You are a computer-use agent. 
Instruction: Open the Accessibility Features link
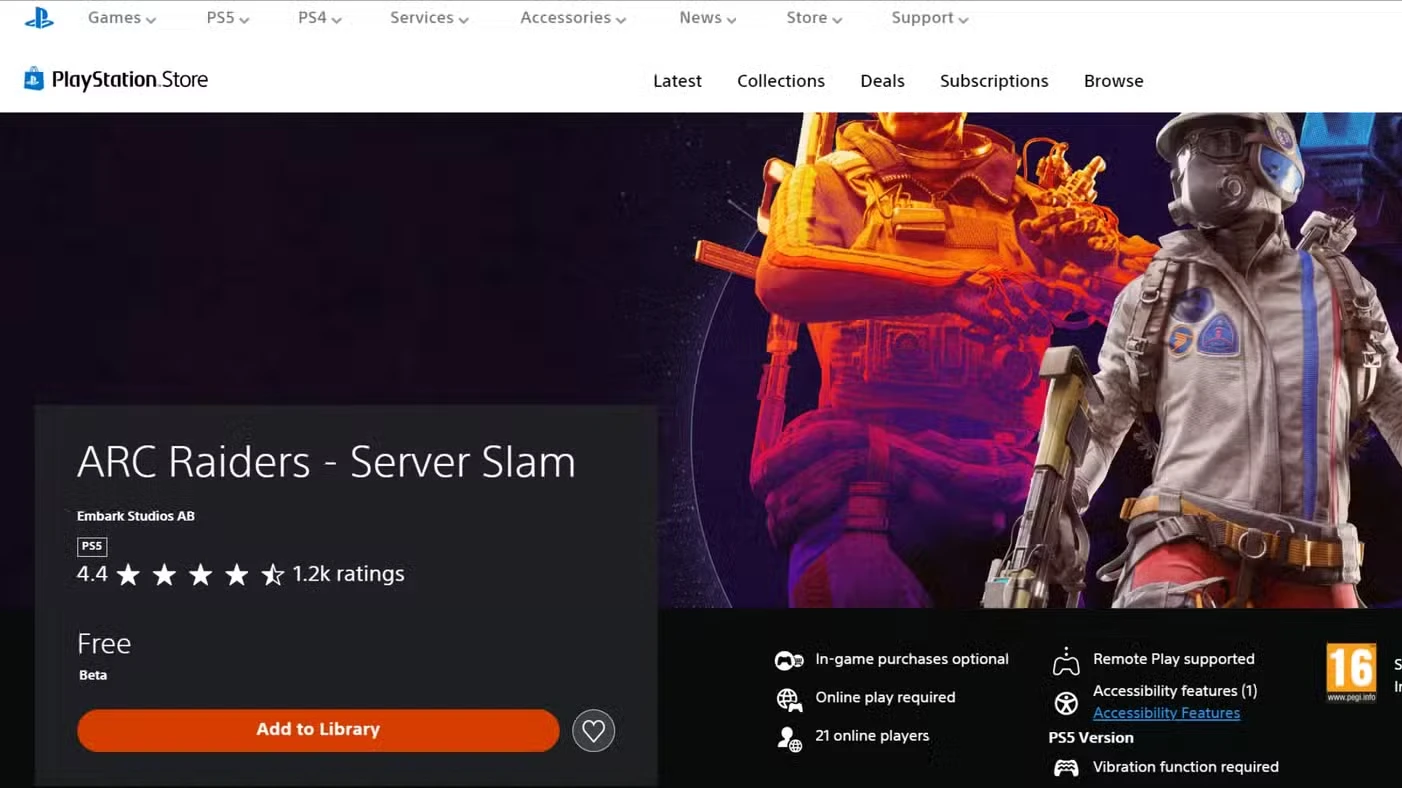tap(1166, 713)
